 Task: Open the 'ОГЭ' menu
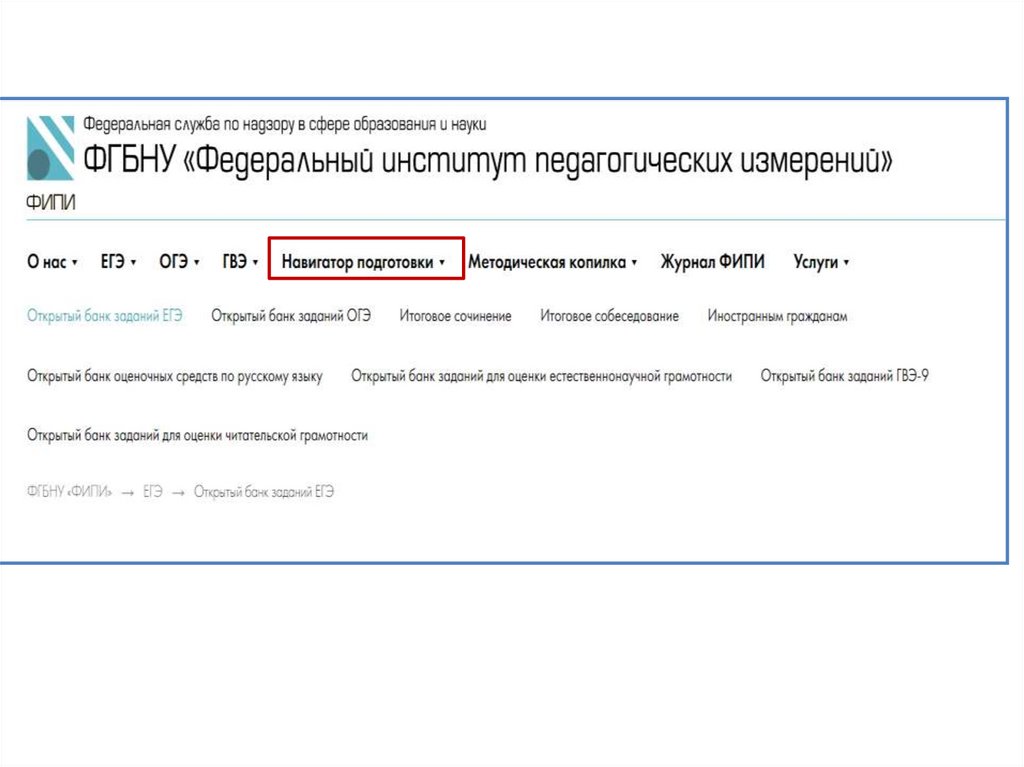[173, 262]
